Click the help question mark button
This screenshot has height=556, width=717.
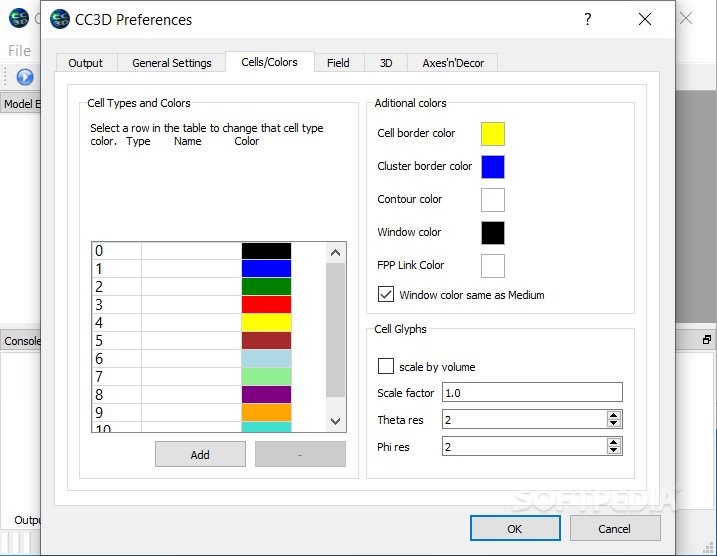588,19
